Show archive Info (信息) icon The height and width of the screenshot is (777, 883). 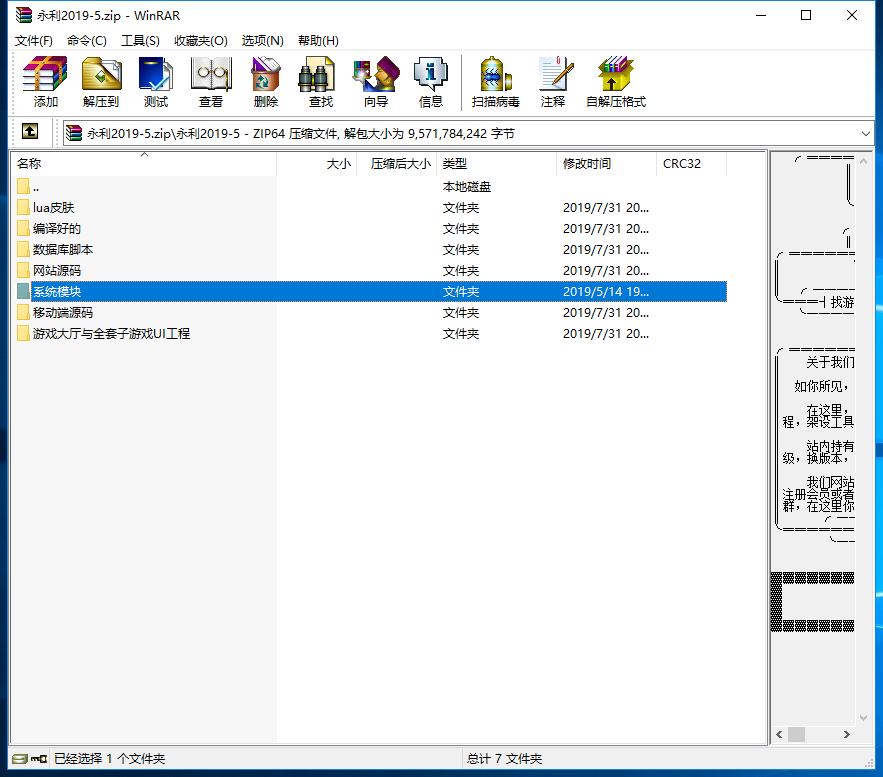point(431,82)
